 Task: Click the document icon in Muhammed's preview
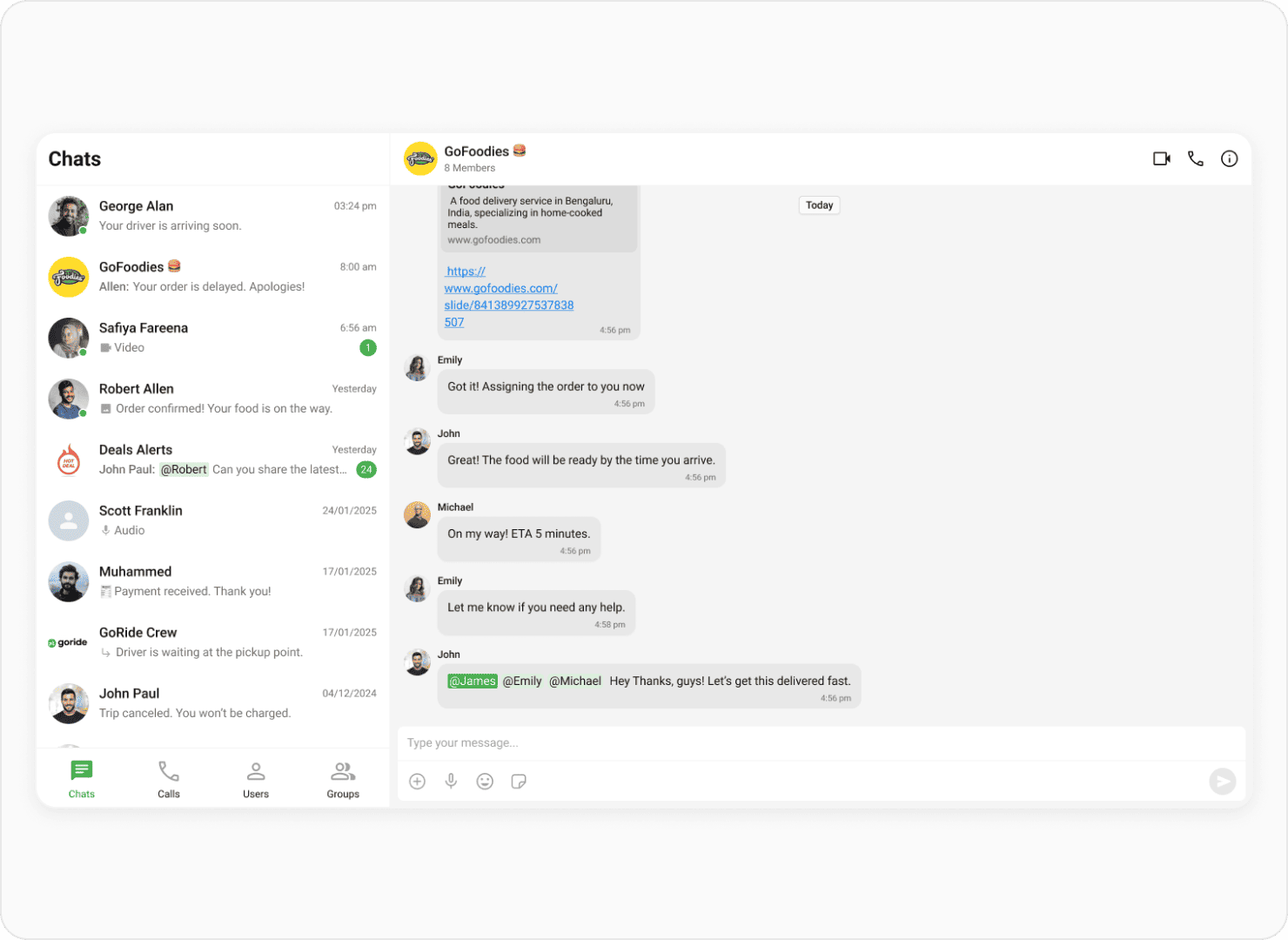[105, 591]
